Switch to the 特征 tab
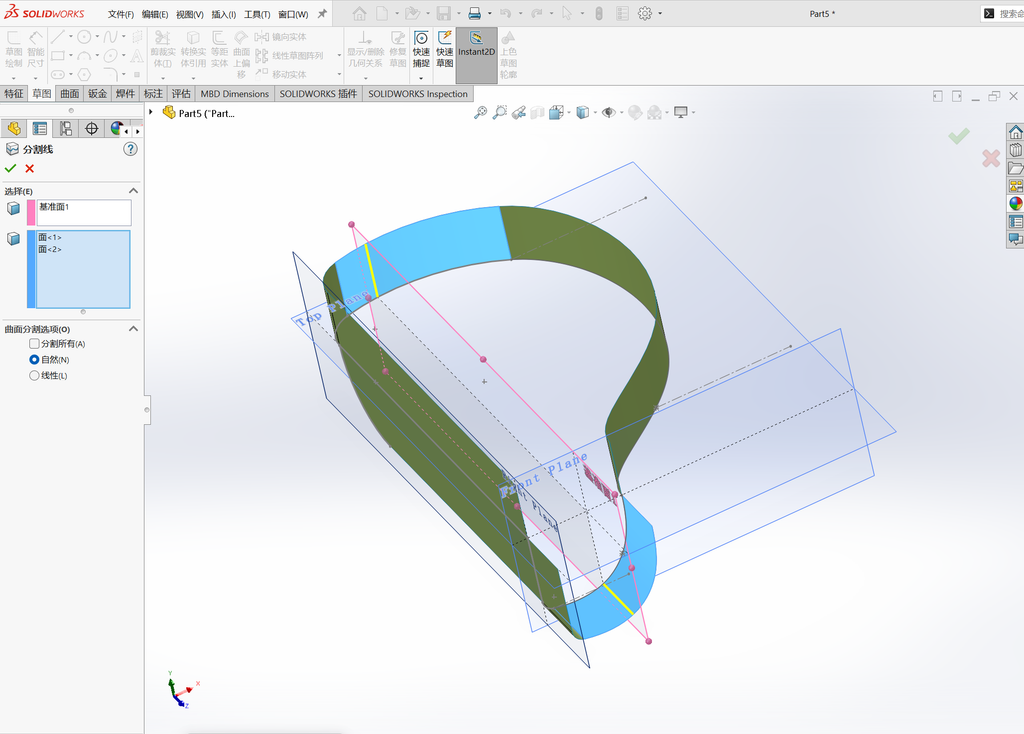The image size is (1024, 734). (x=14, y=93)
